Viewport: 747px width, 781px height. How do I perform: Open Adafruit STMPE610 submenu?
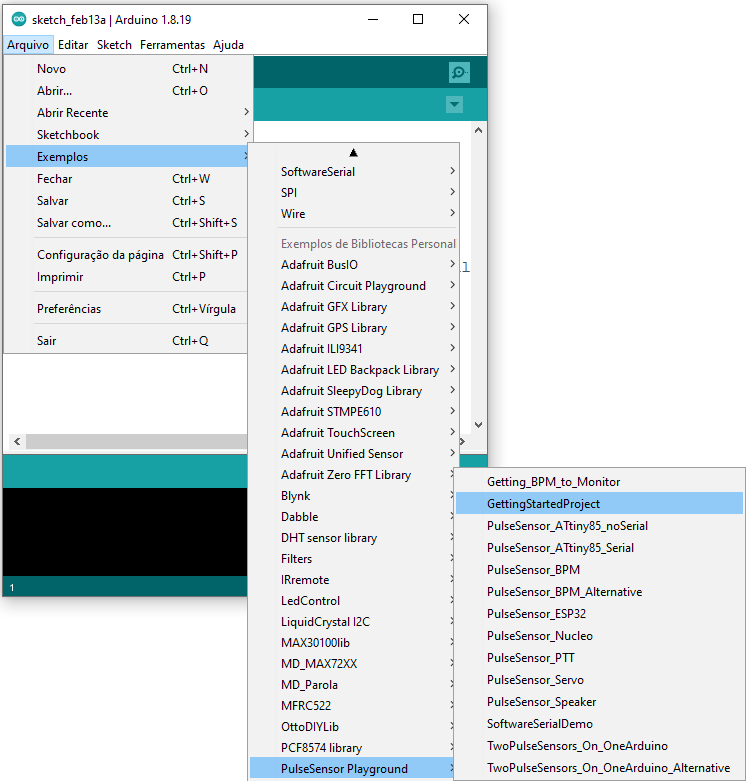(354, 411)
